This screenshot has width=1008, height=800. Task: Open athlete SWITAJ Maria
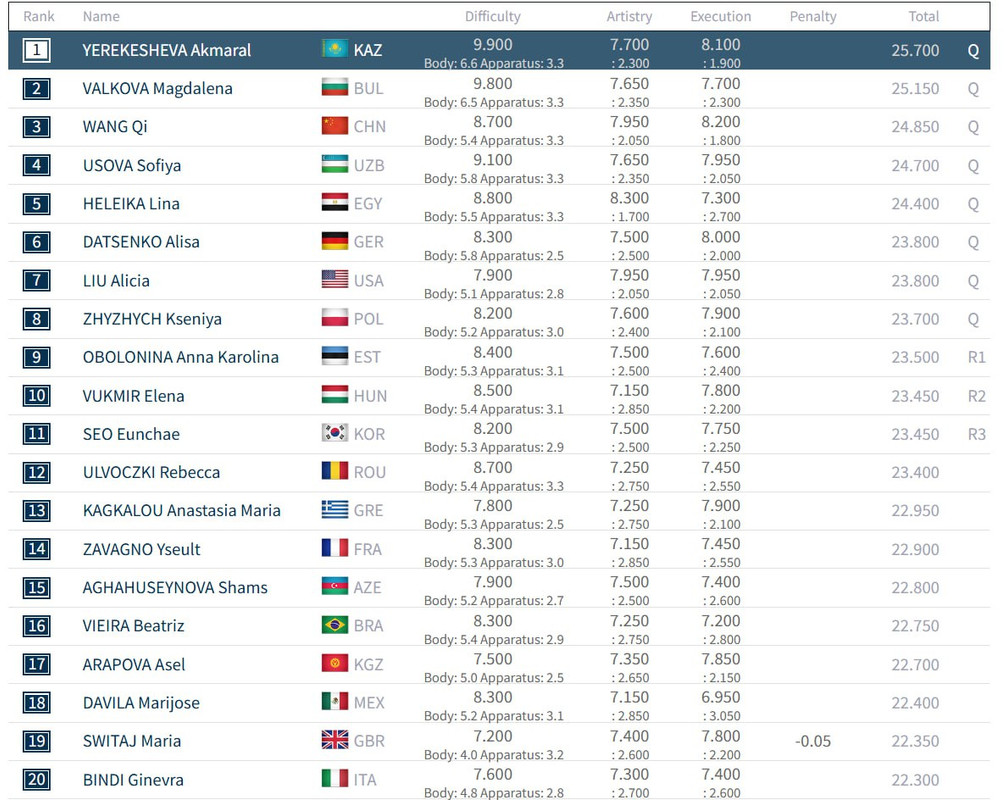tap(132, 741)
